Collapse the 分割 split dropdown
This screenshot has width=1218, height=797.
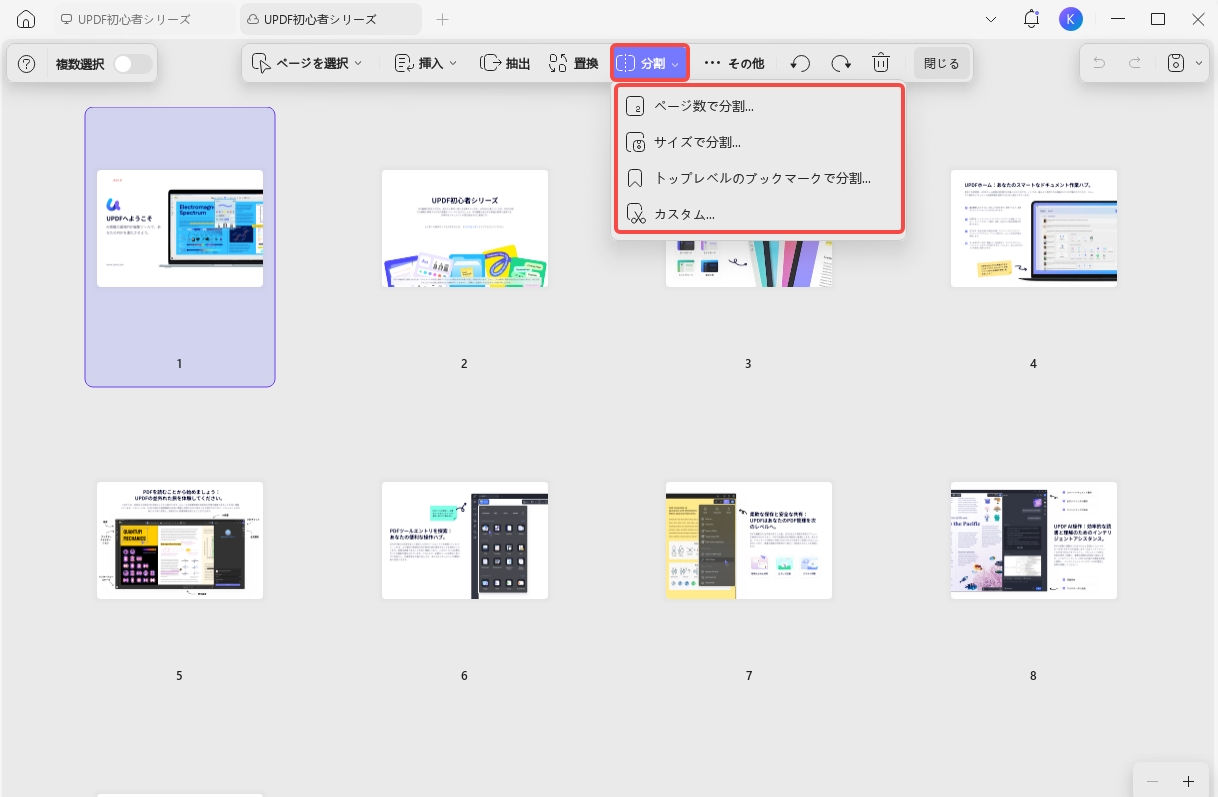pos(650,63)
